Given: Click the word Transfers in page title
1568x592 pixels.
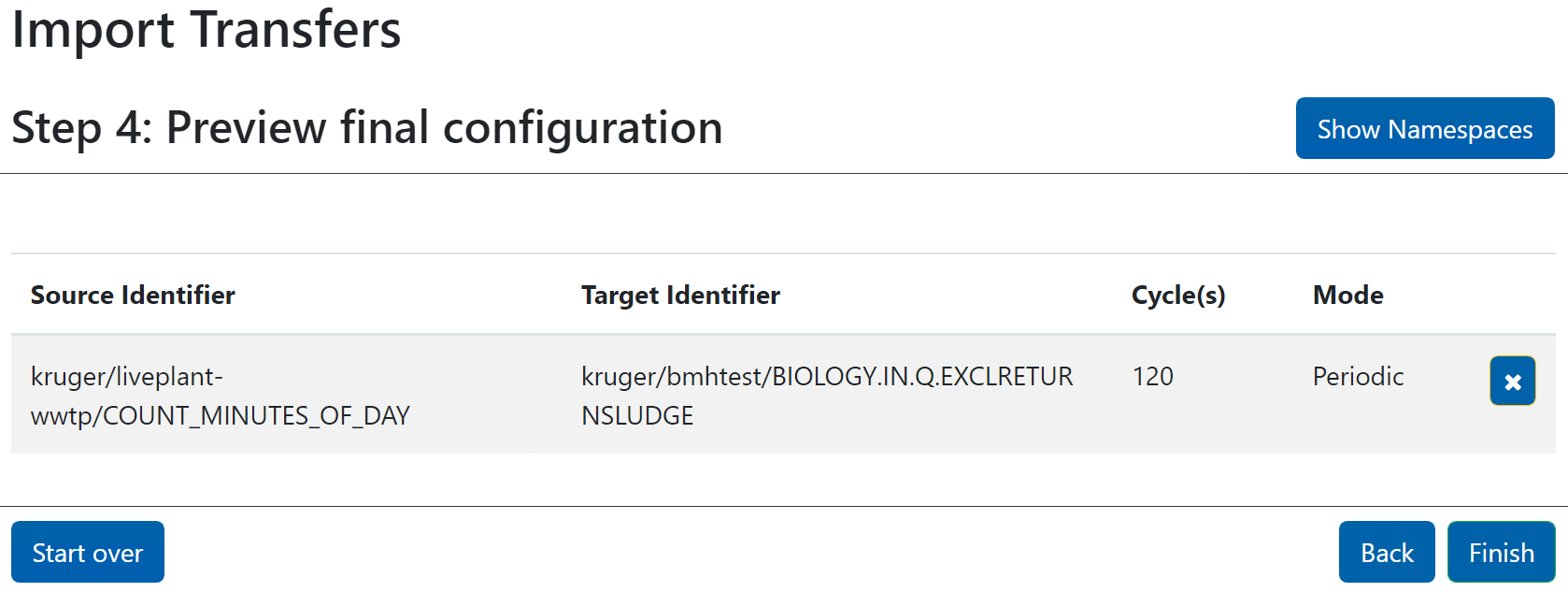Looking at the screenshot, I should [x=296, y=30].
